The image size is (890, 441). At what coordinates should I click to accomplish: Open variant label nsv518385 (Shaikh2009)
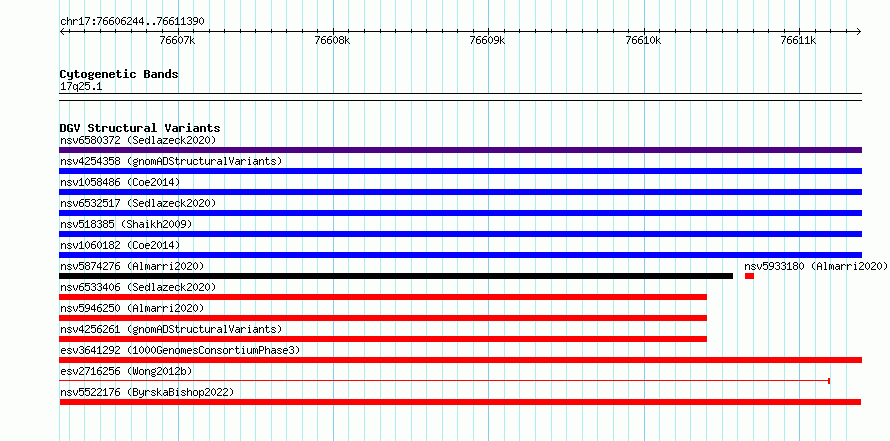click(x=126, y=224)
